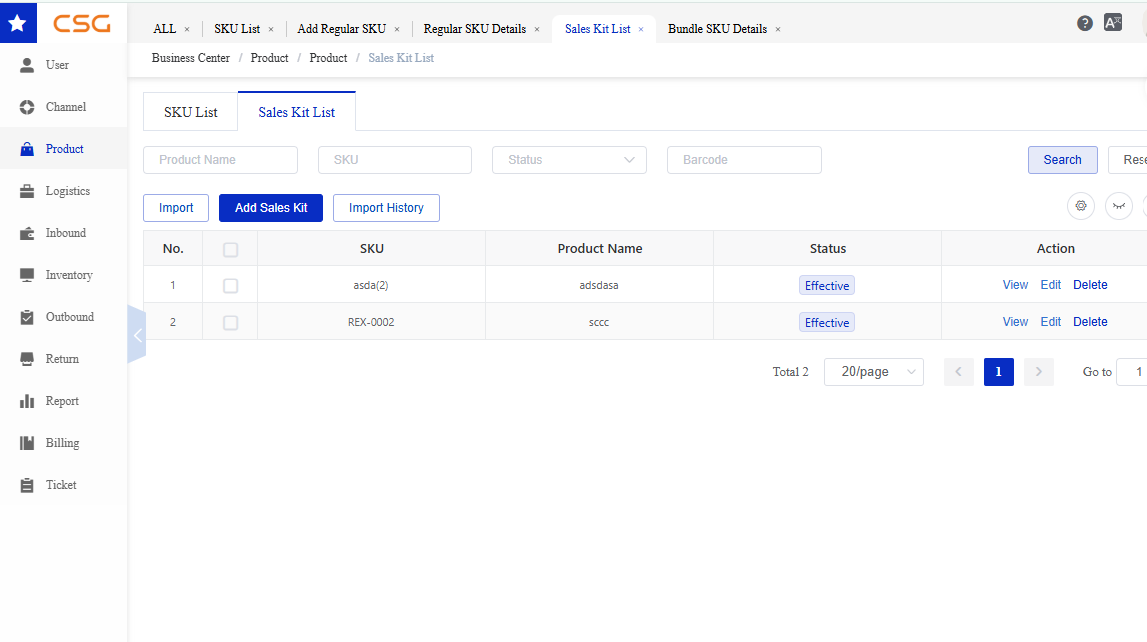Click the CSG logo

pyautogui.click(x=81, y=23)
